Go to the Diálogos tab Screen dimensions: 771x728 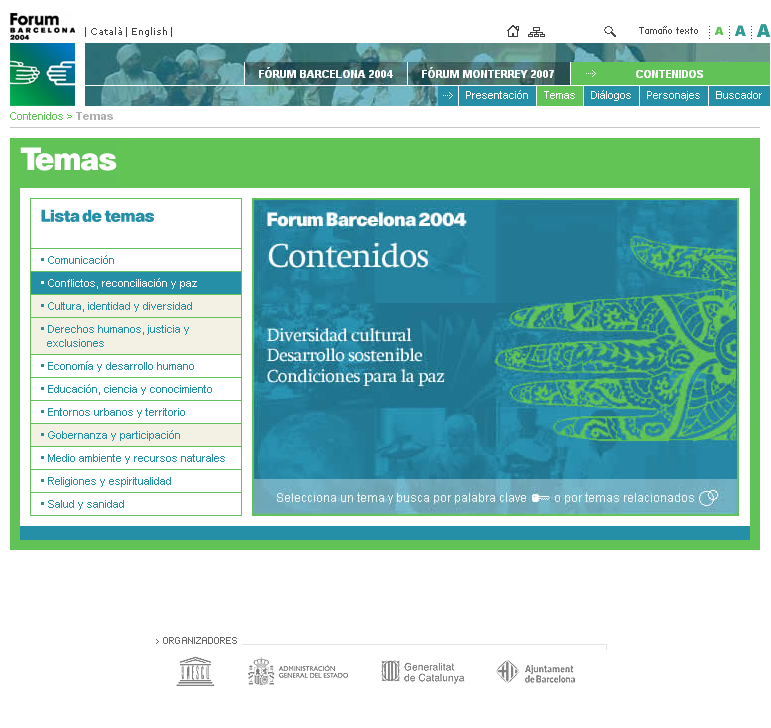click(610, 96)
